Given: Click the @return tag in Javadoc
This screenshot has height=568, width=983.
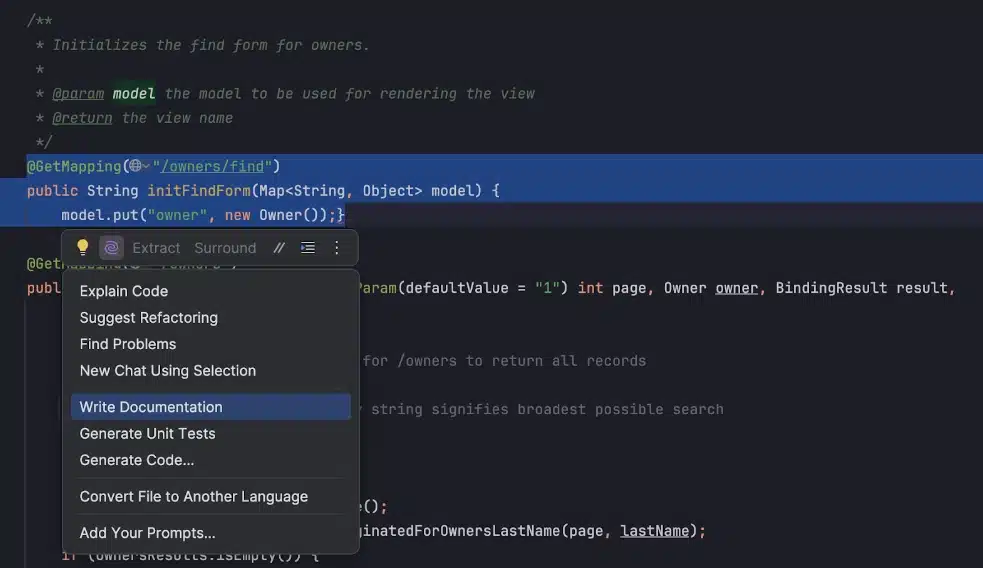Looking at the screenshot, I should pos(82,118).
